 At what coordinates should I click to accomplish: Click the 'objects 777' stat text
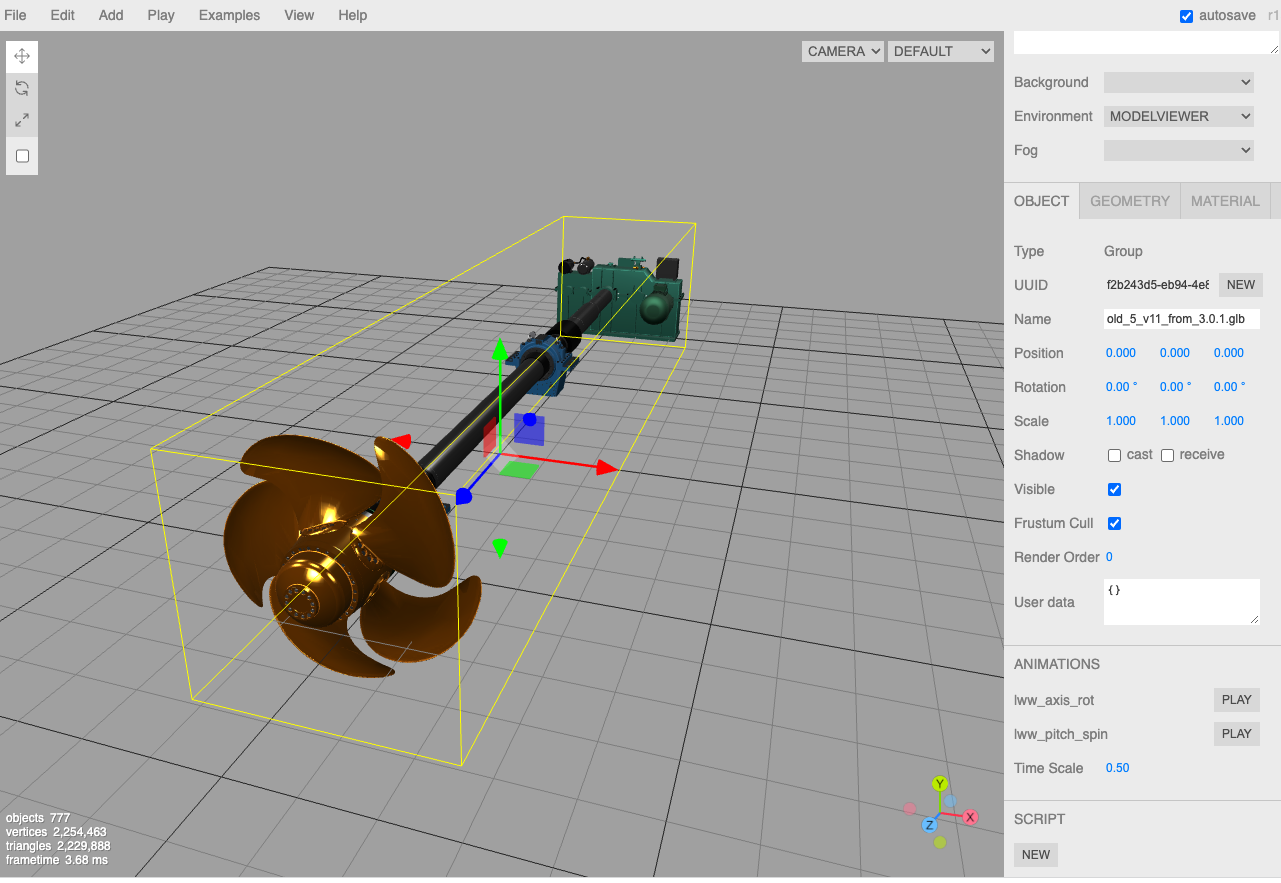(x=37, y=818)
